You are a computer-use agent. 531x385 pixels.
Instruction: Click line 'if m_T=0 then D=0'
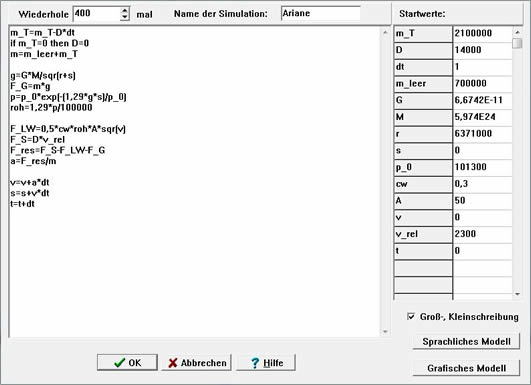(49, 43)
